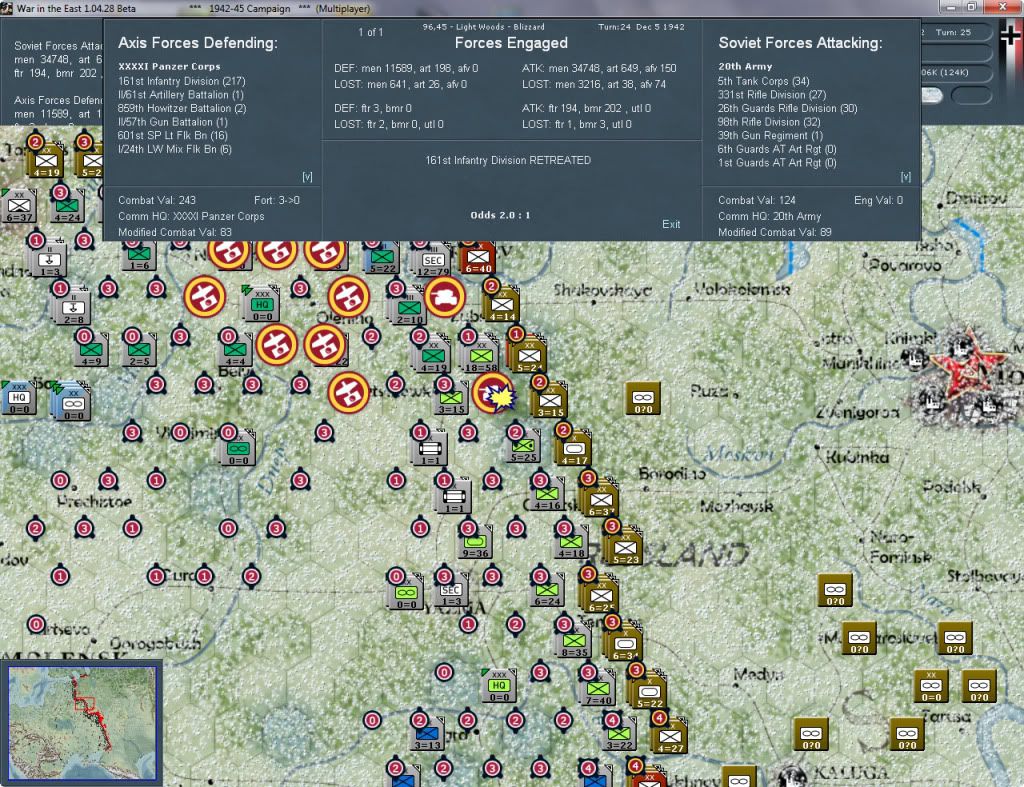Select the 18=58 infantry counter

[x=481, y=358]
